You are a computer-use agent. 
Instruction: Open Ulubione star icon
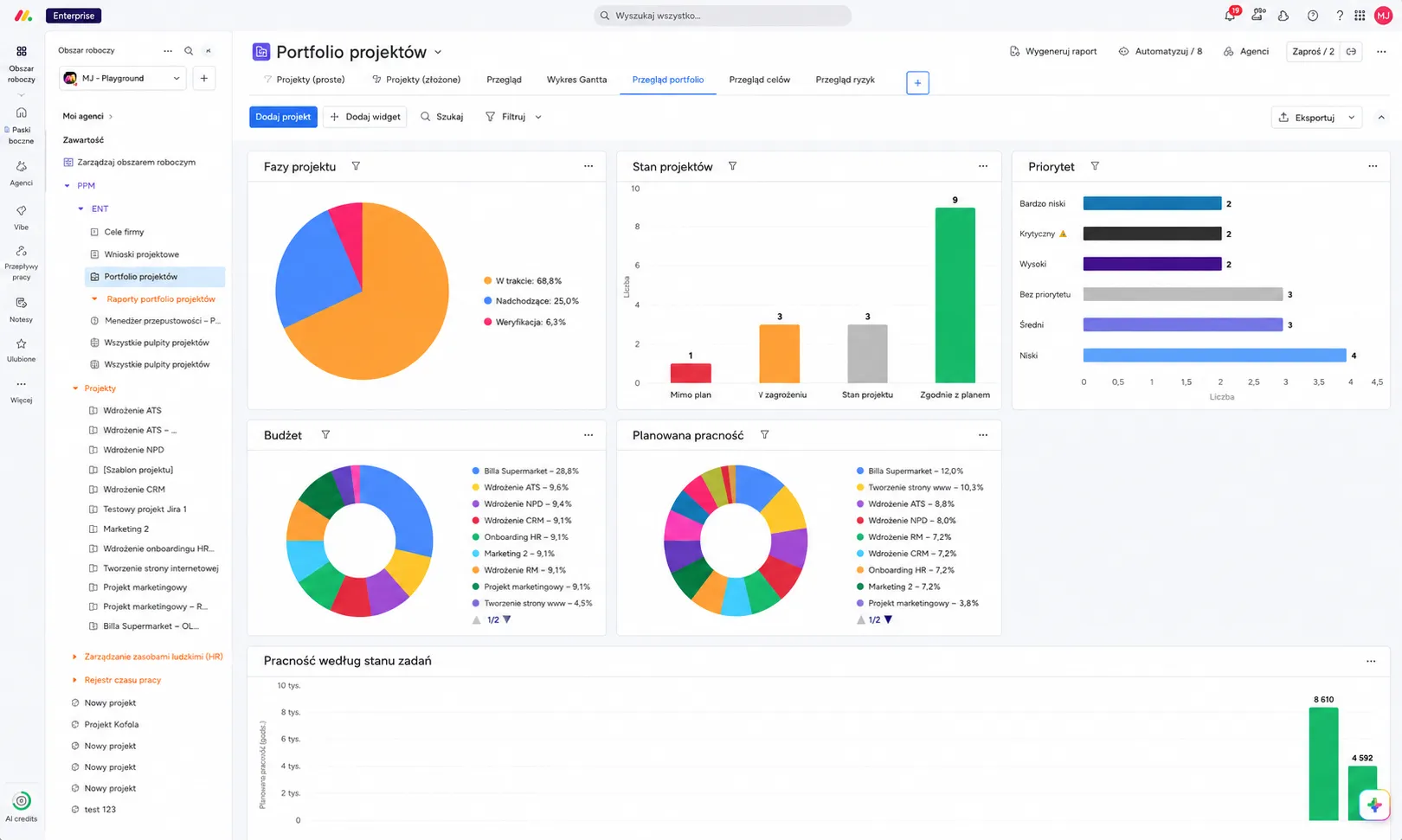pos(22,343)
